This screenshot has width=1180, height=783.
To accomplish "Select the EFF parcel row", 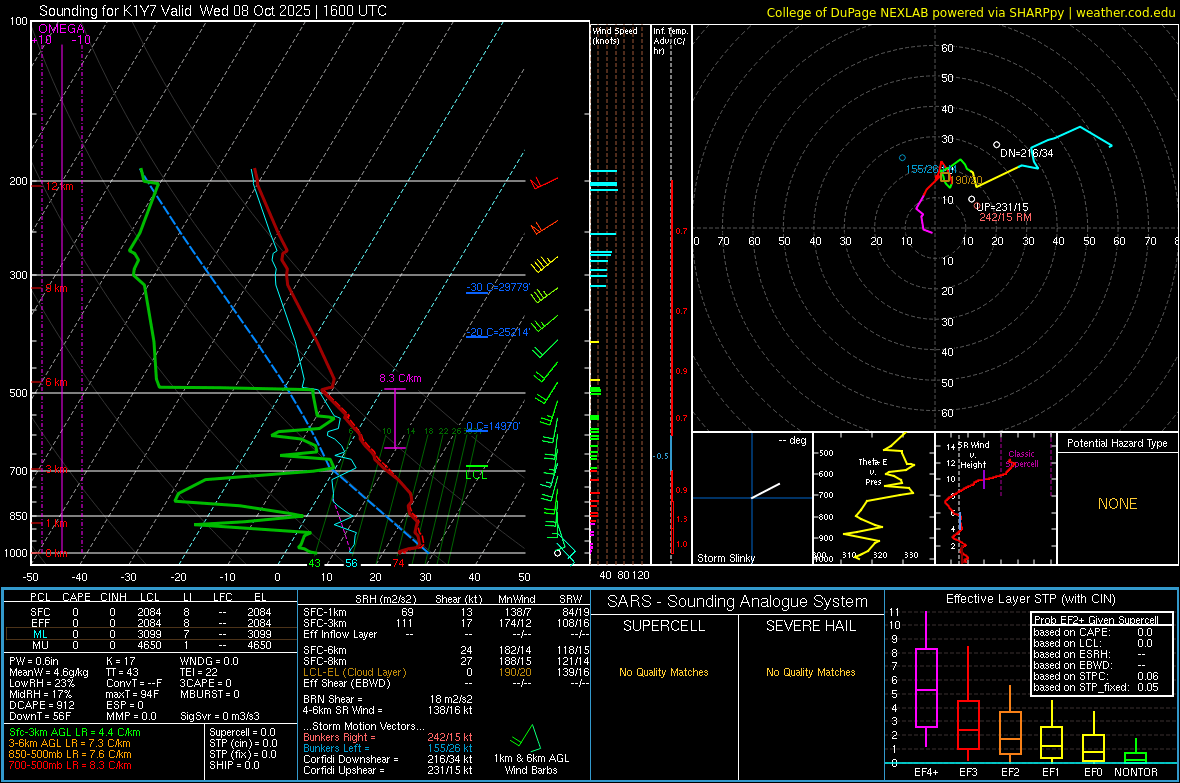I will (x=151, y=623).
